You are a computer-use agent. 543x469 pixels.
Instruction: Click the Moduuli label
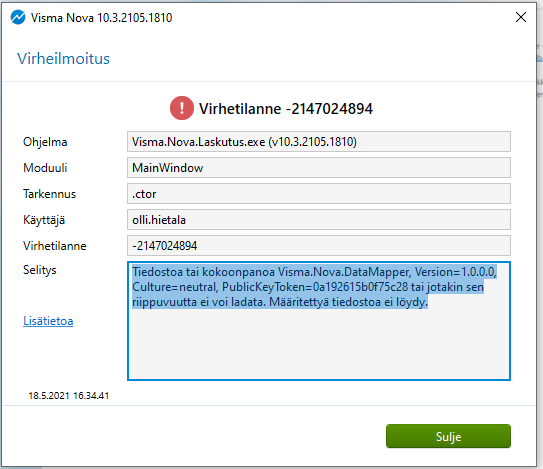pyautogui.click(x=45, y=168)
